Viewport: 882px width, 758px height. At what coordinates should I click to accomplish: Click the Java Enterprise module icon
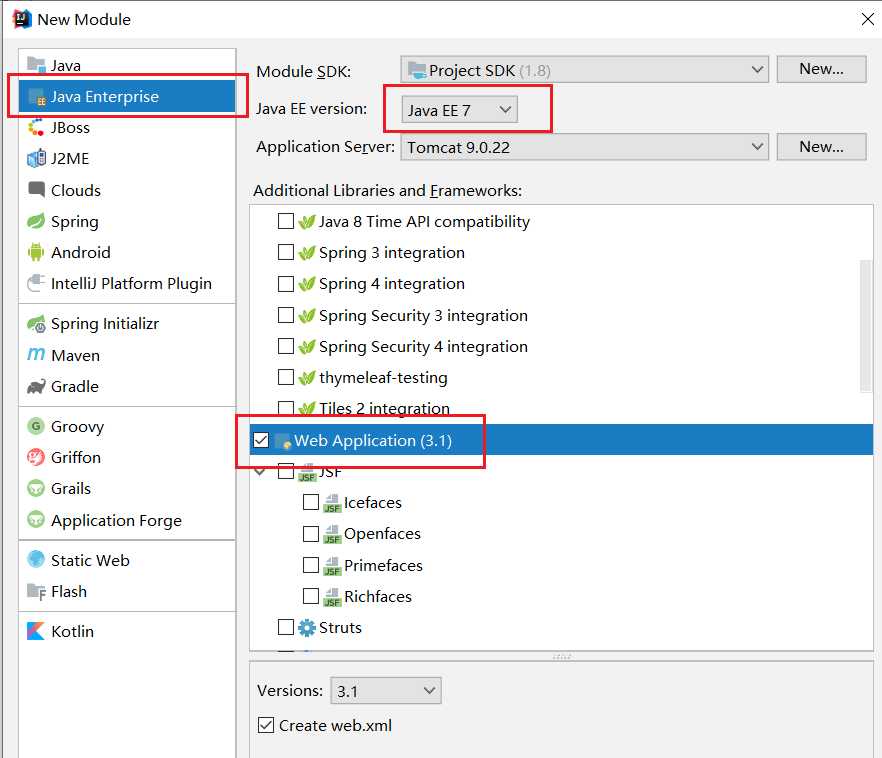click(37, 97)
